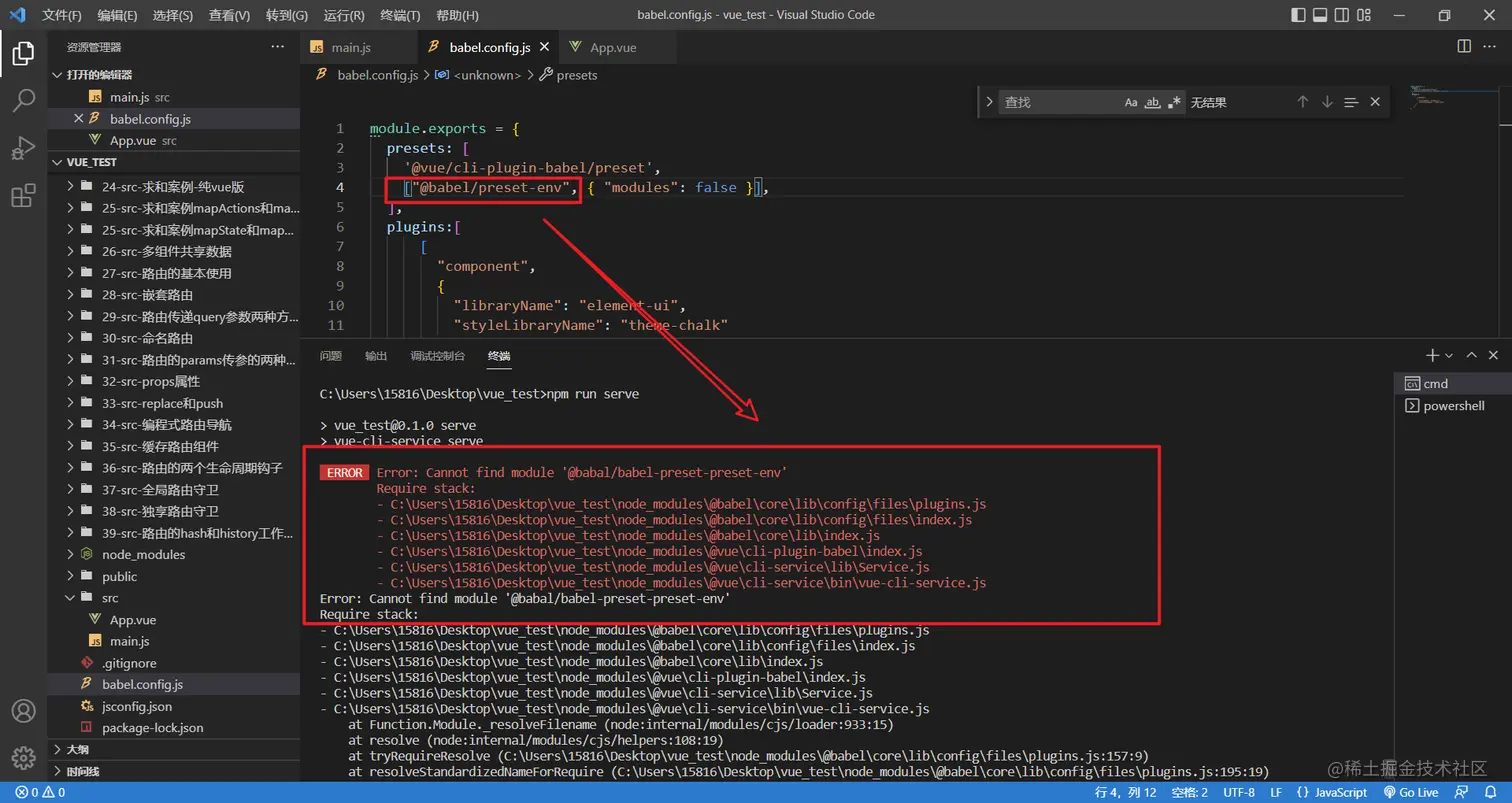Open Explorer panel more actions ellipsis
This screenshot has height=803, width=1512.
pyautogui.click(x=278, y=46)
